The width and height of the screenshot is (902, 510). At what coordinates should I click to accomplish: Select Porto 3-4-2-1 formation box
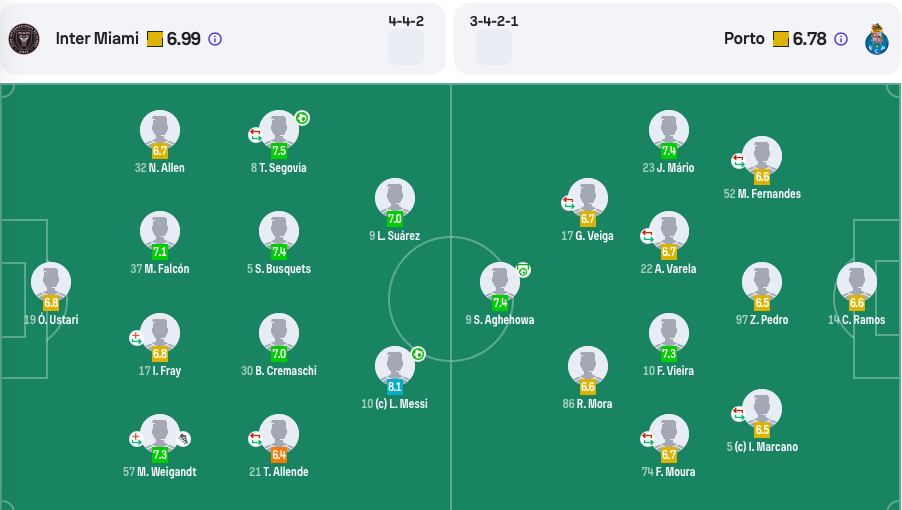(494, 47)
